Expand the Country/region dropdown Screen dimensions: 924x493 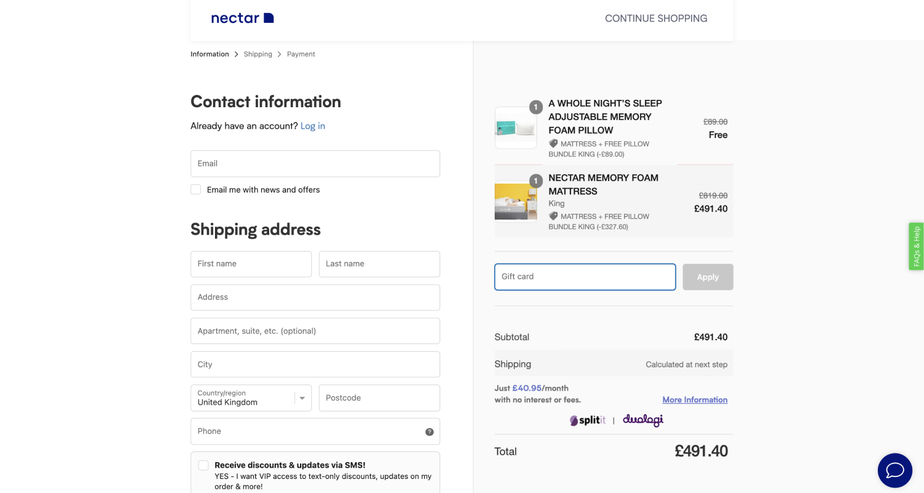coord(301,398)
